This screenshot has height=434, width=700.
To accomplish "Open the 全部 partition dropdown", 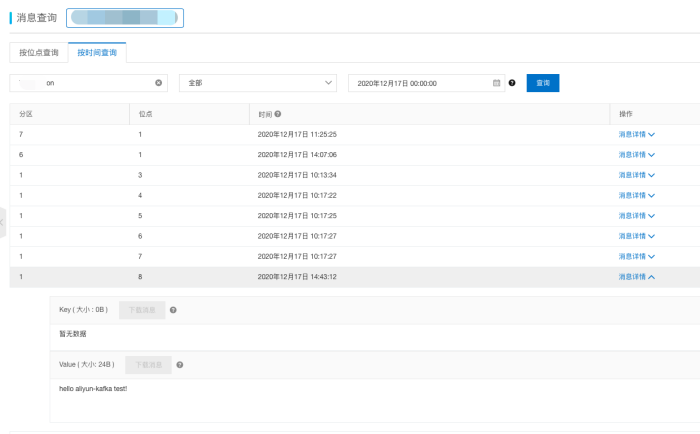I will (x=258, y=83).
